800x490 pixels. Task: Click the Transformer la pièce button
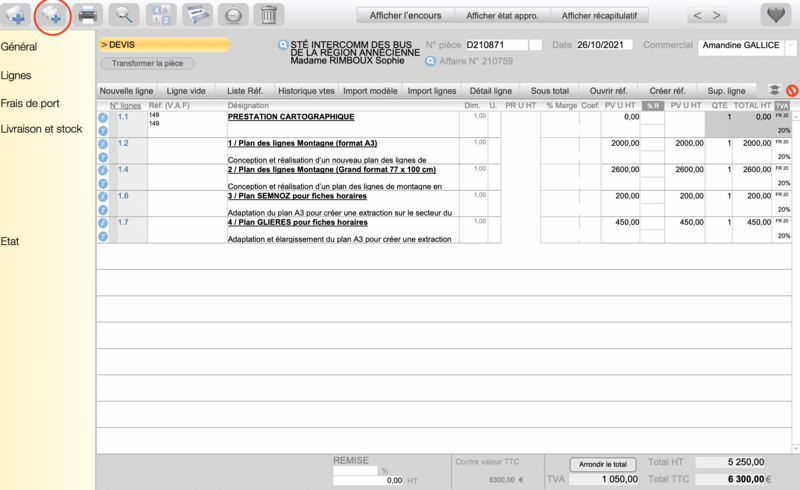(x=147, y=63)
